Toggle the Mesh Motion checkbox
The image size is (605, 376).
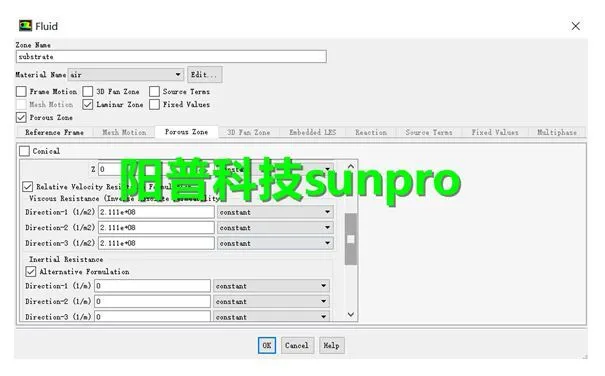click(x=21, y=104)
